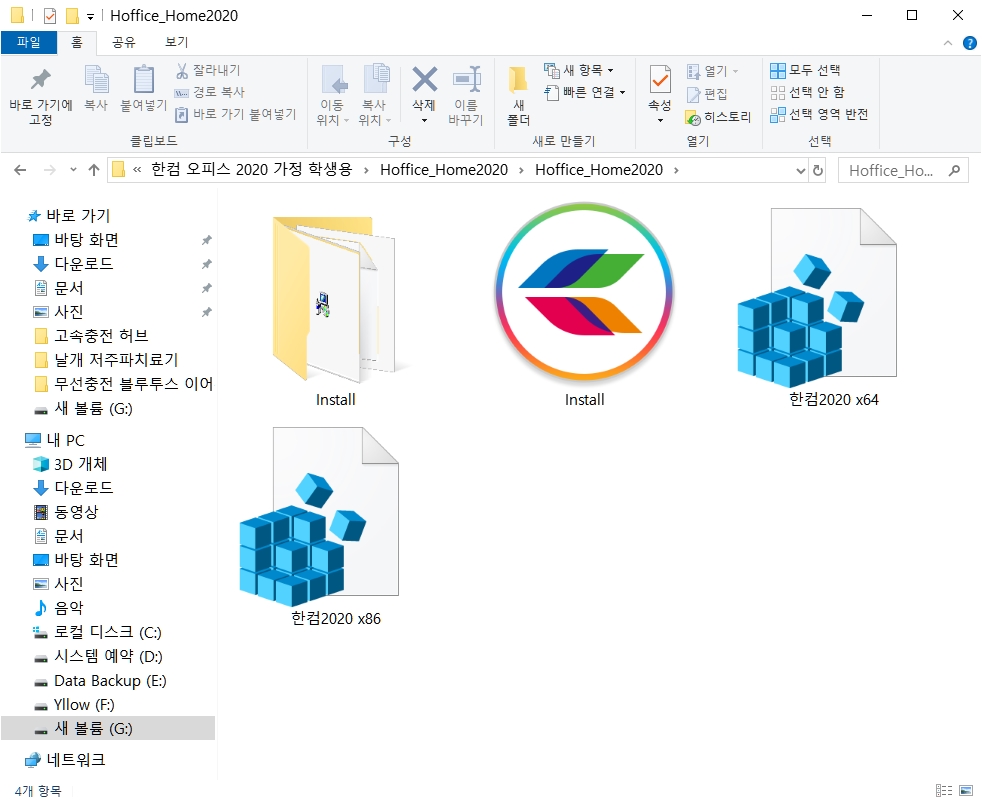Open 로컬 디스크 (C:)
The image size is (982, 804).
[x=107, y=632]
